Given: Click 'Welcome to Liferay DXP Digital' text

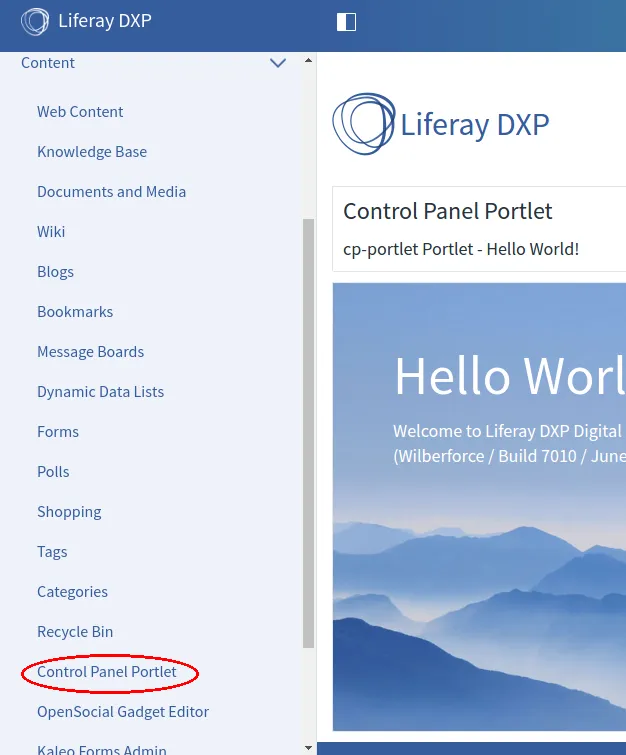Looking at the screenshot, I should pos(508,431).
